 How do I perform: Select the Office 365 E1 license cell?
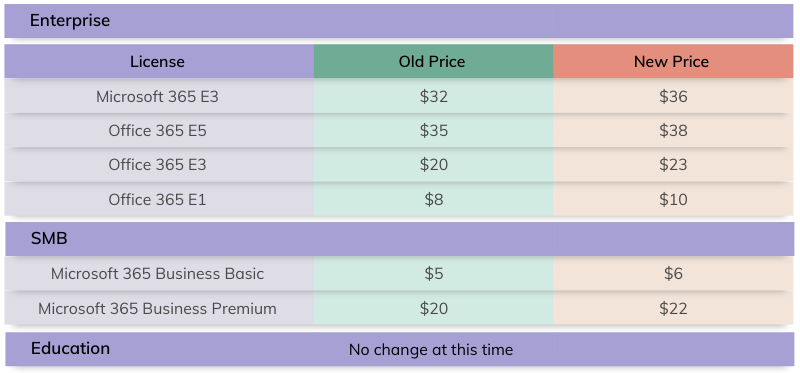tap(159, 199)
